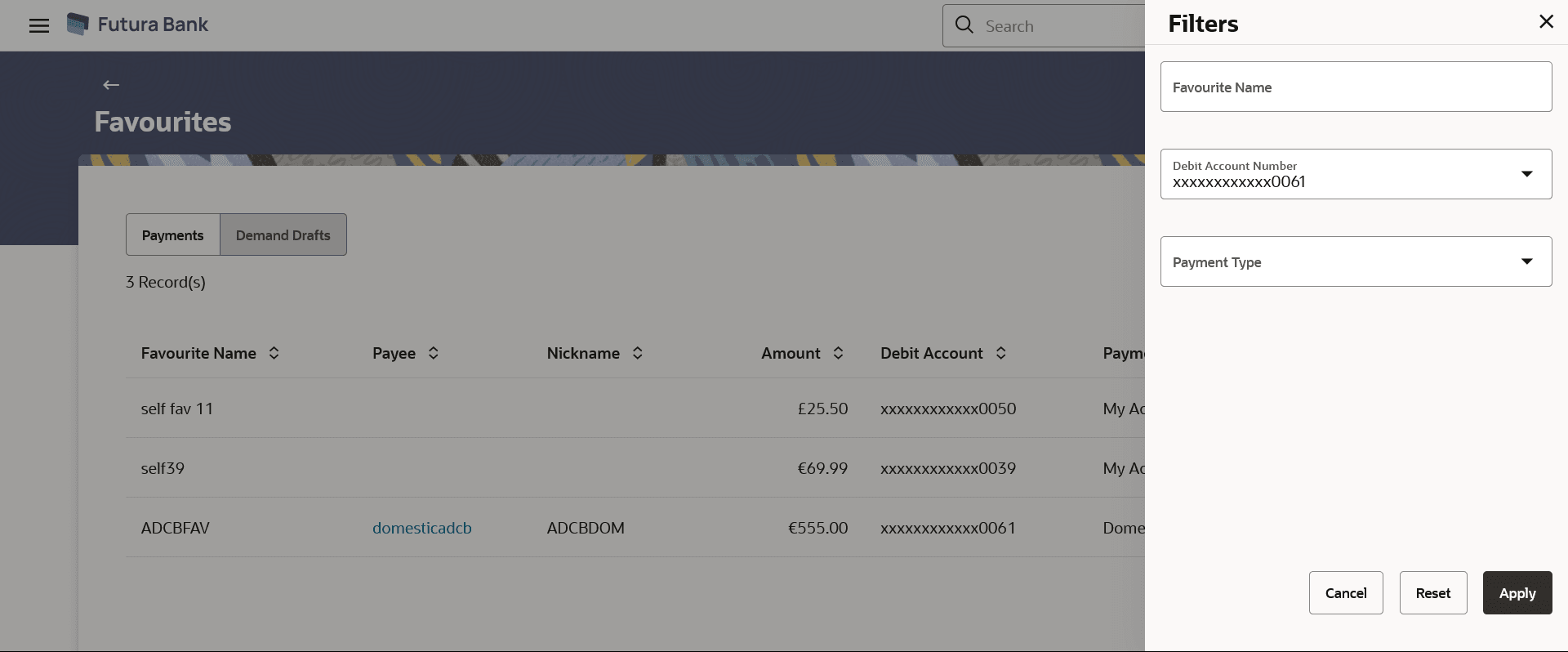1568x652 pixels.
Task: Open the hamburger navigation menu
Action: 39,25
